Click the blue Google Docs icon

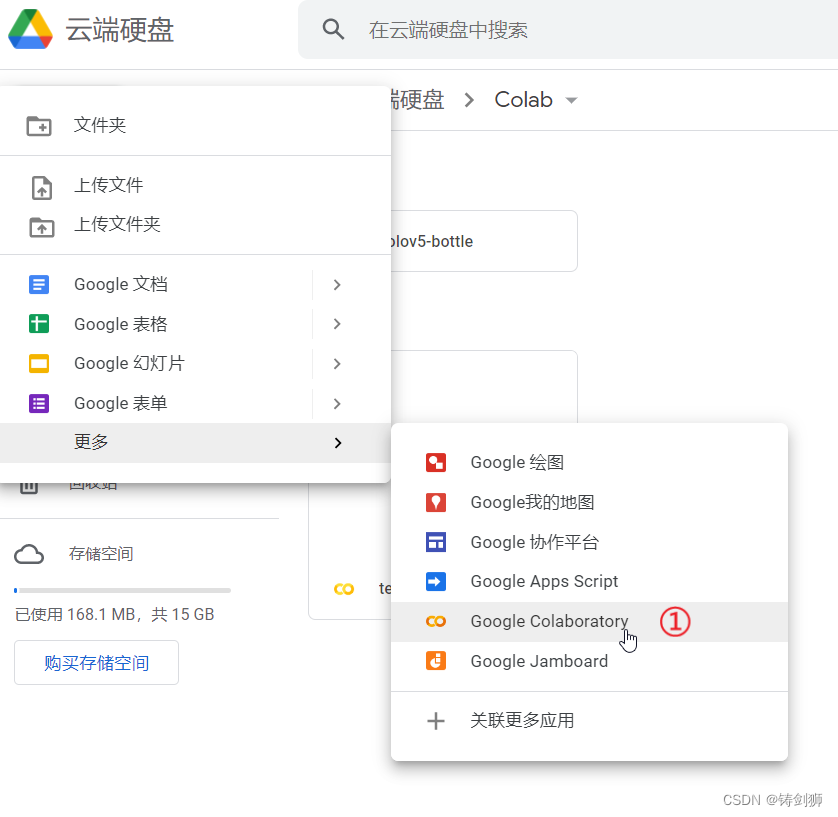pos(39,284)
